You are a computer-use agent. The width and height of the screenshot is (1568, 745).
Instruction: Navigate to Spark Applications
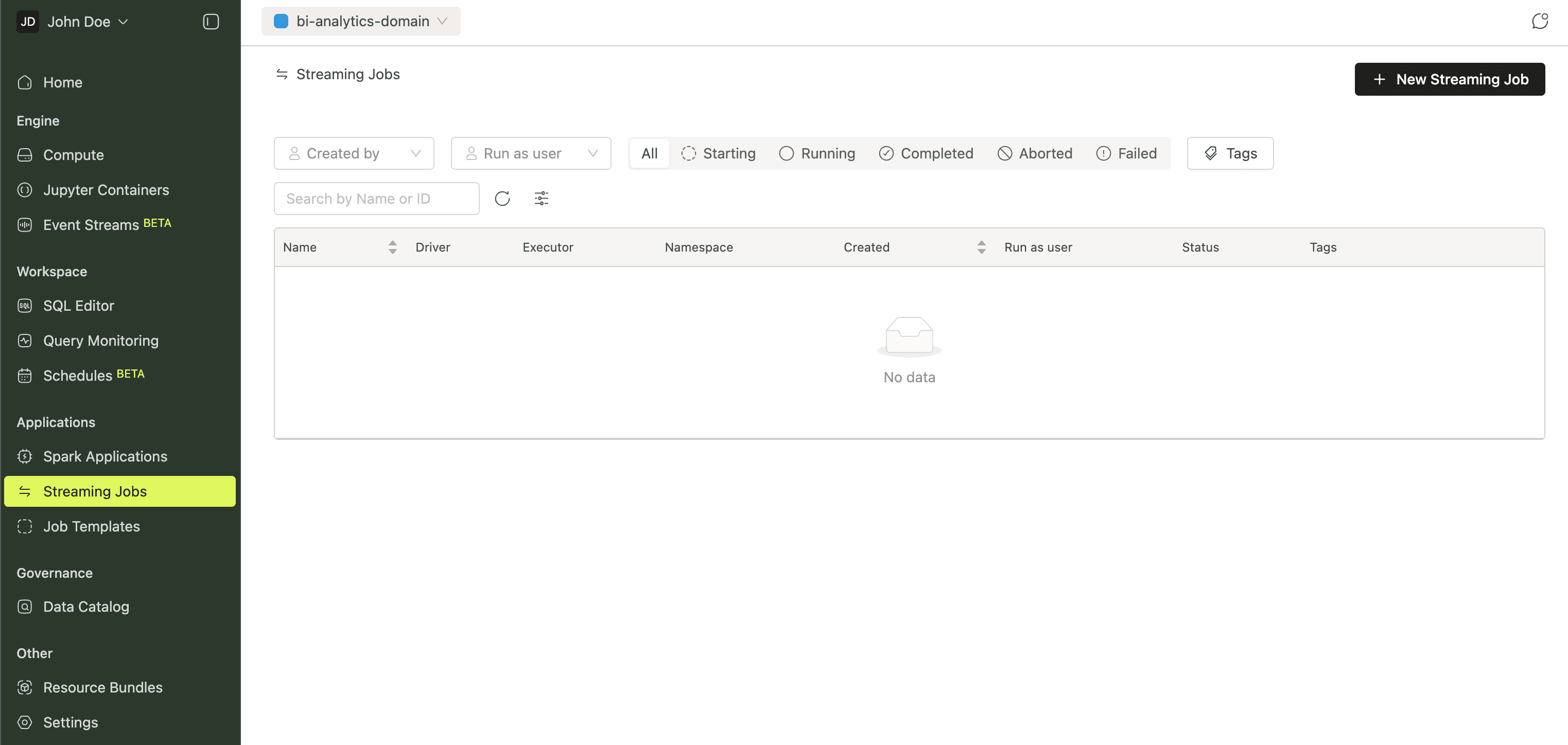pos(104,456)
